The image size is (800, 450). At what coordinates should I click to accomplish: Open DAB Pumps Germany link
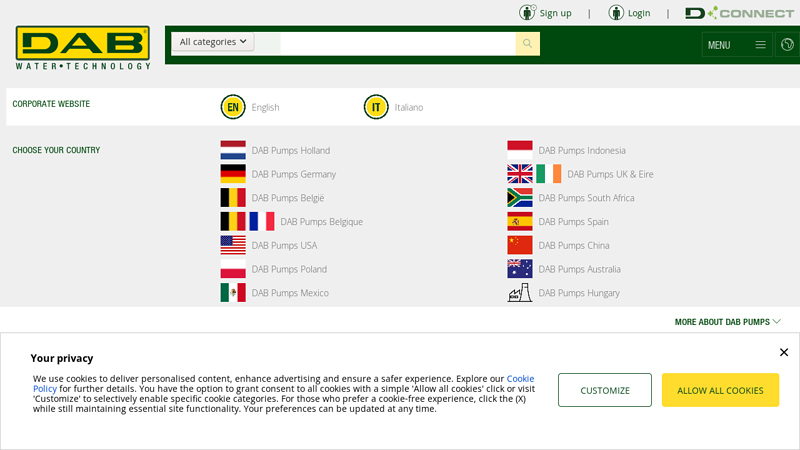[x=294, y=174]
